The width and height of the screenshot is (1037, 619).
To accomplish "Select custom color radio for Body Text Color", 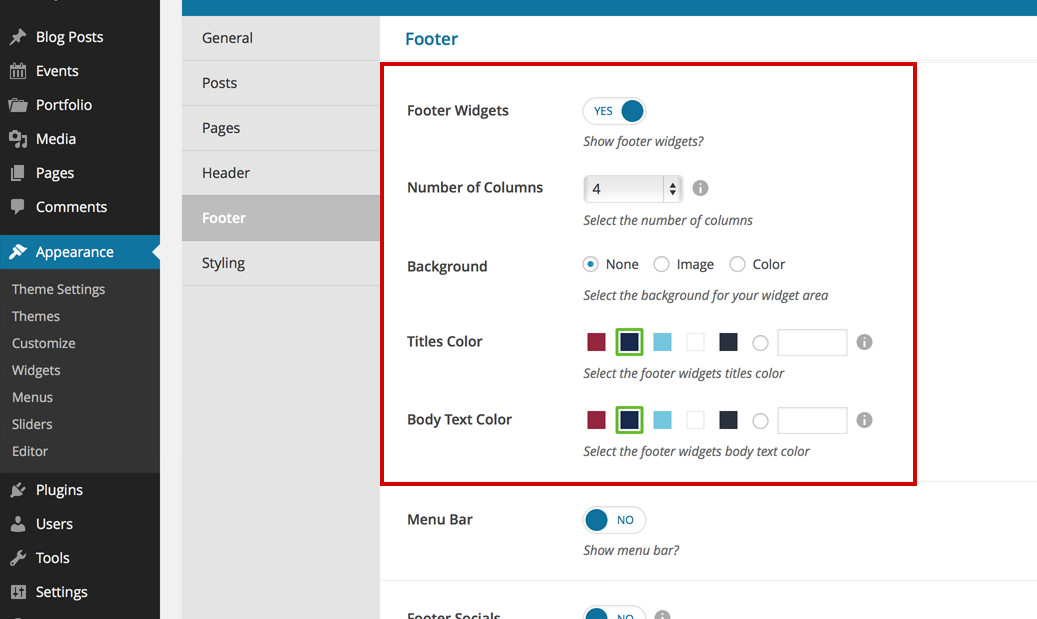I will tap(761, 421).
